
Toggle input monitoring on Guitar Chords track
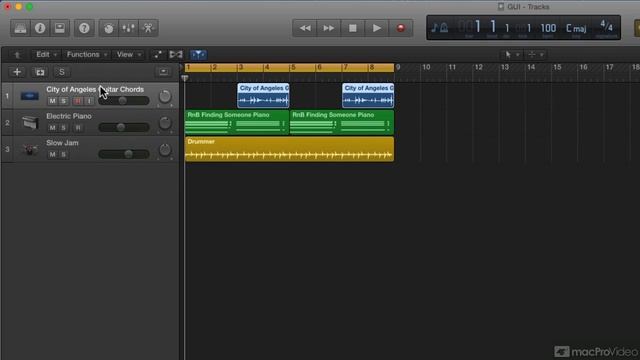point(89,101)
